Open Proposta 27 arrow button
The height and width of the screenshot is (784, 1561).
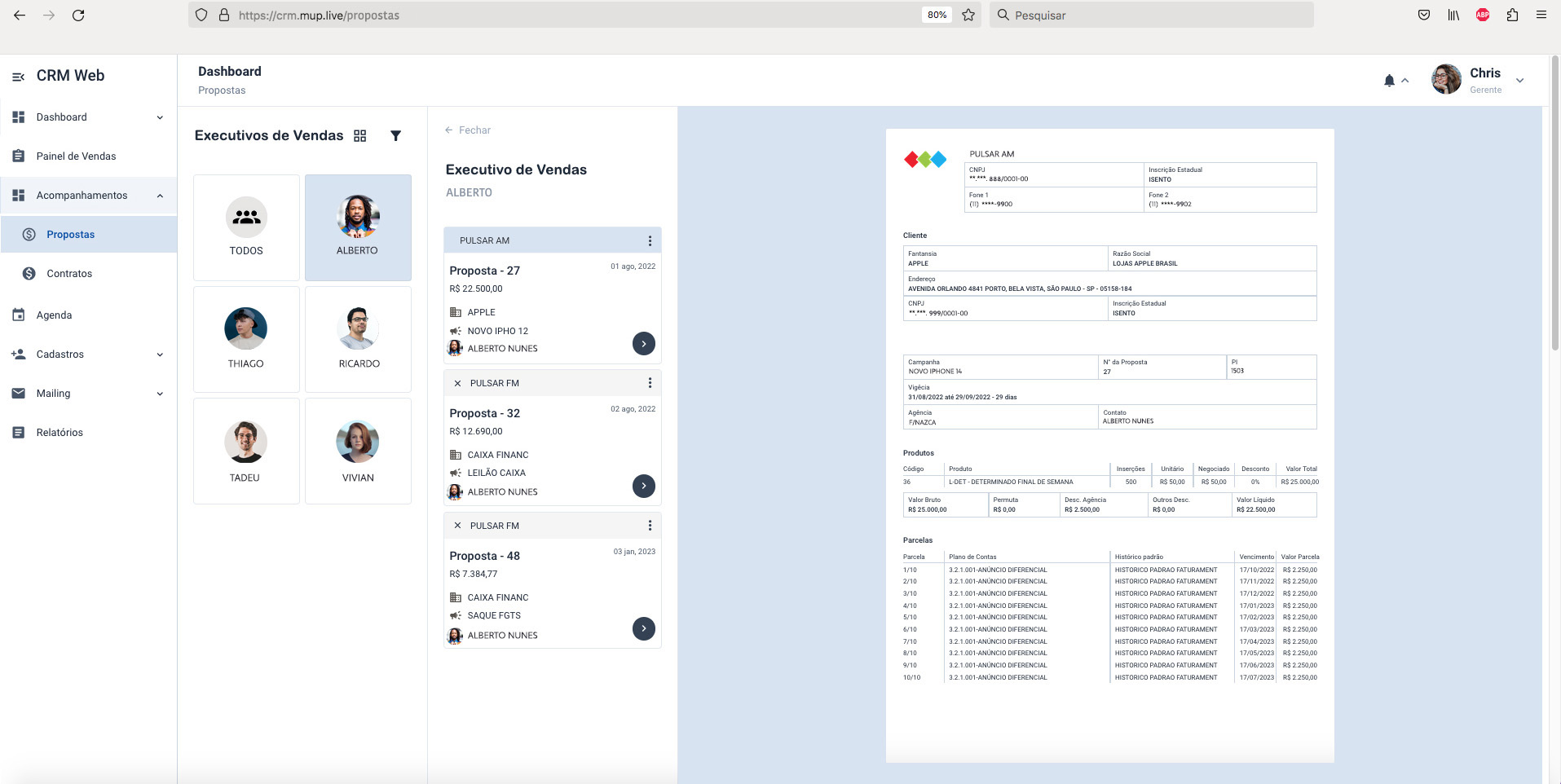[x=644, y=344]
